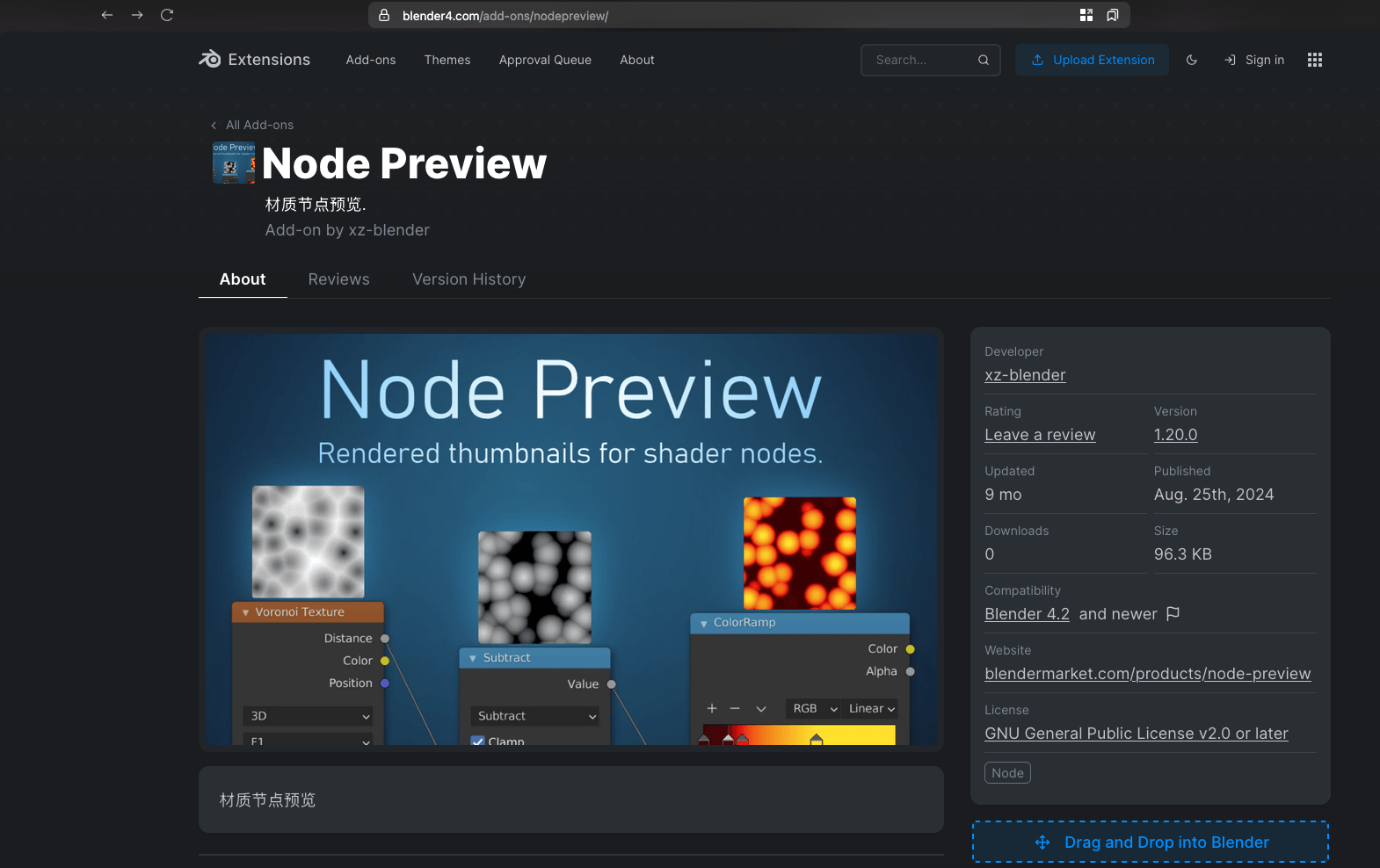Open xz-blender developer link

[1025, 375]
